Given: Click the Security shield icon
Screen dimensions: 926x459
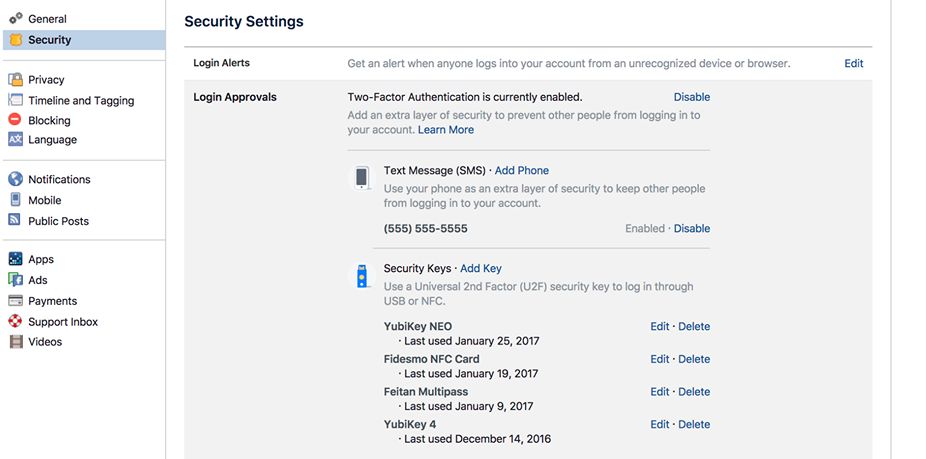Looking at the screenshot, I should point(15,40).
